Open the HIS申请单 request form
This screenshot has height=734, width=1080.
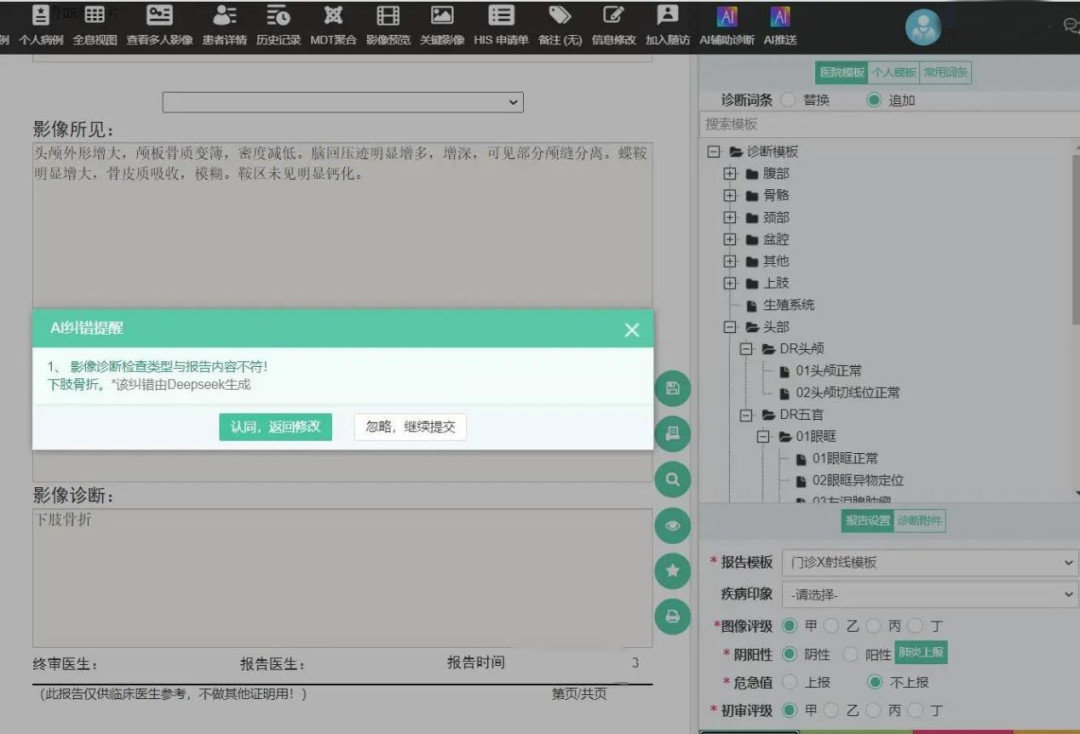click(x=501, y=24)
